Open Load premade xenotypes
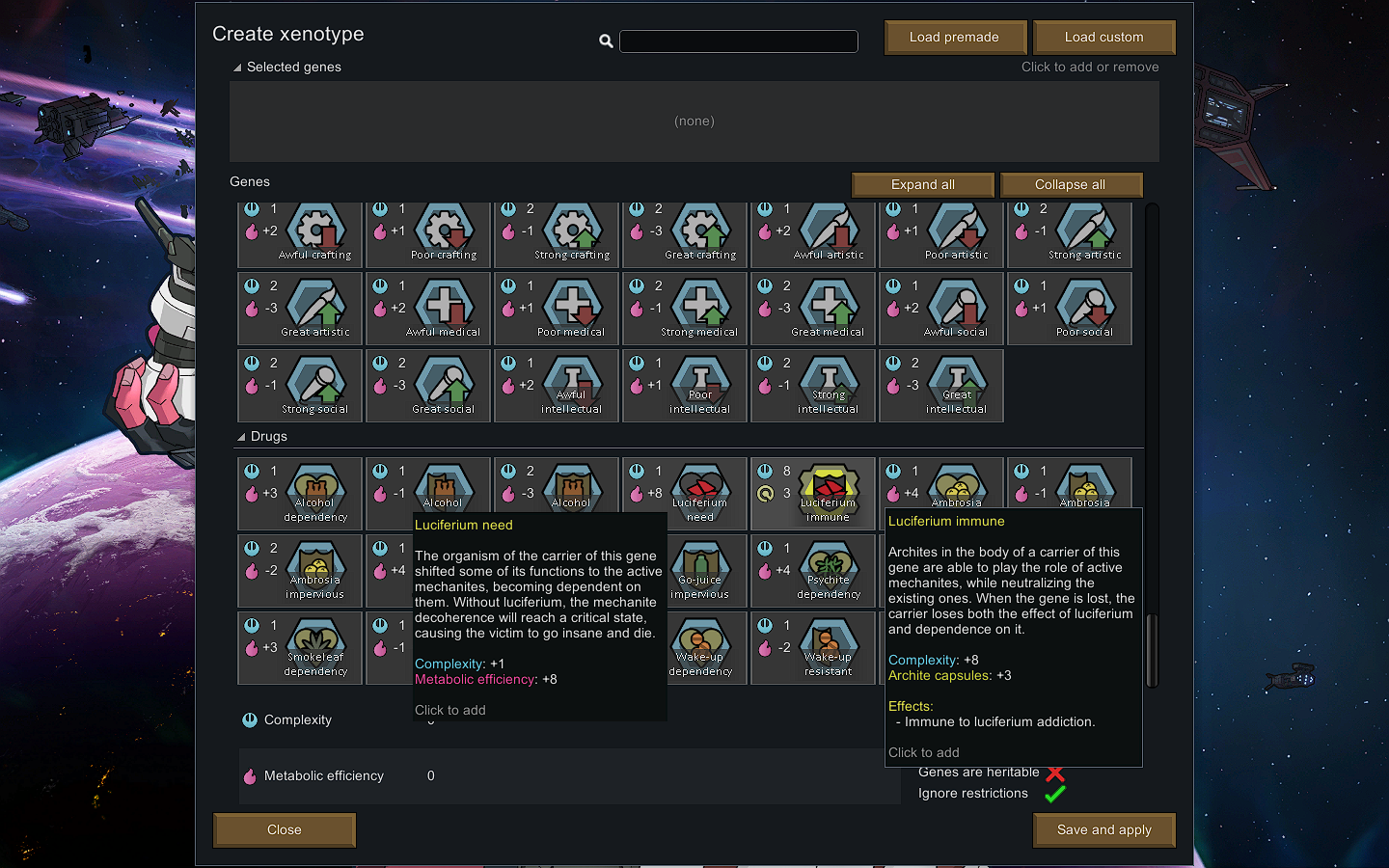This screenshot has height=868, width=1389. click(955, 38)
